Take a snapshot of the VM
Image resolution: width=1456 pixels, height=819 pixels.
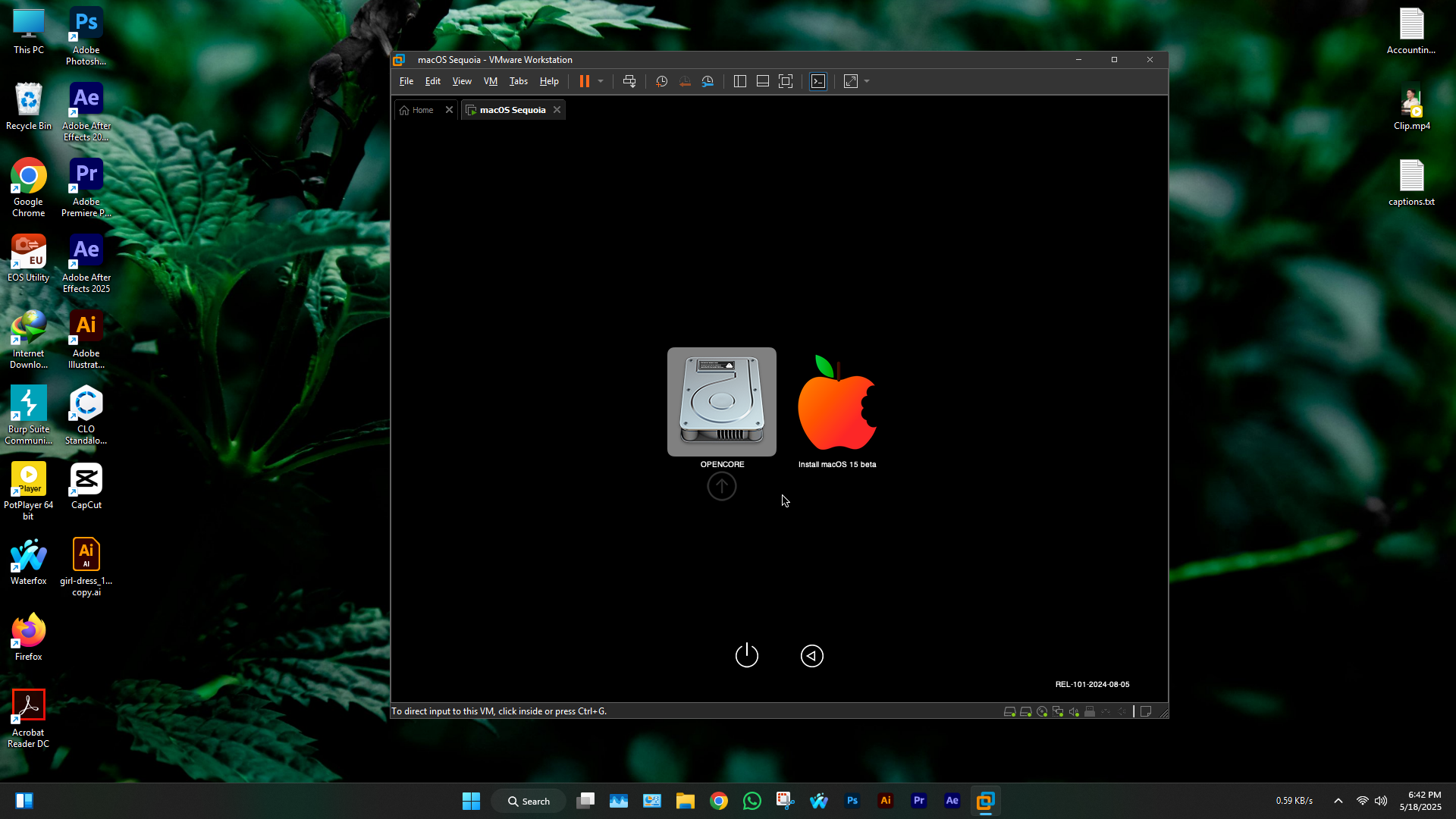click(661, 81)
